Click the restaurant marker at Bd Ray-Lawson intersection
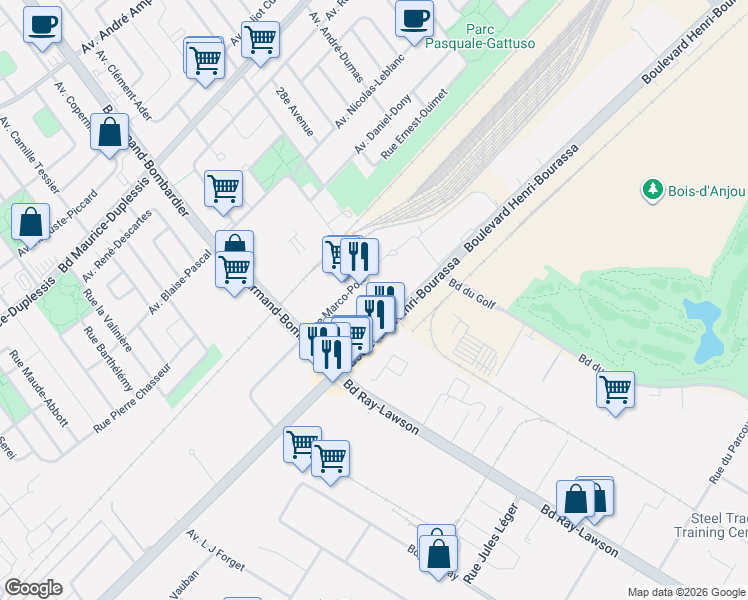 pyautogui.click(x=333, y=356)
